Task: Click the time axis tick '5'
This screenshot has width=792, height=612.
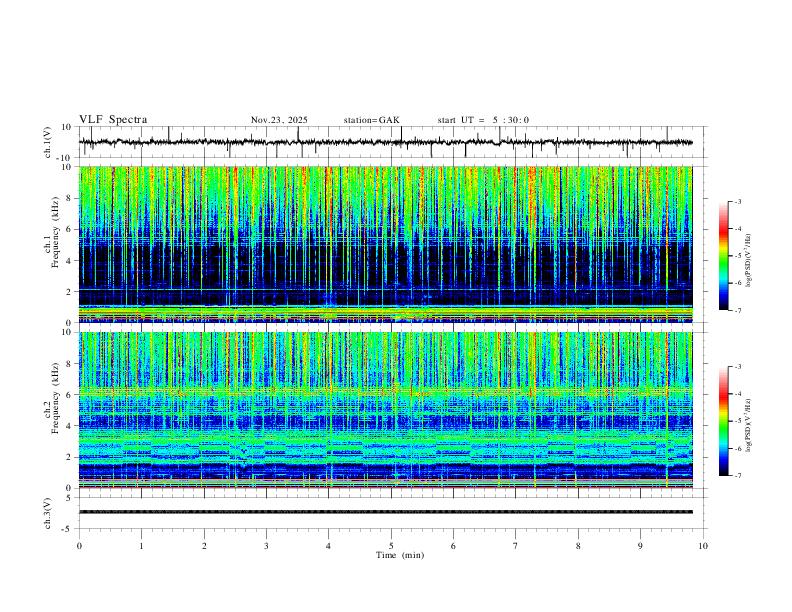Action: 391,546
